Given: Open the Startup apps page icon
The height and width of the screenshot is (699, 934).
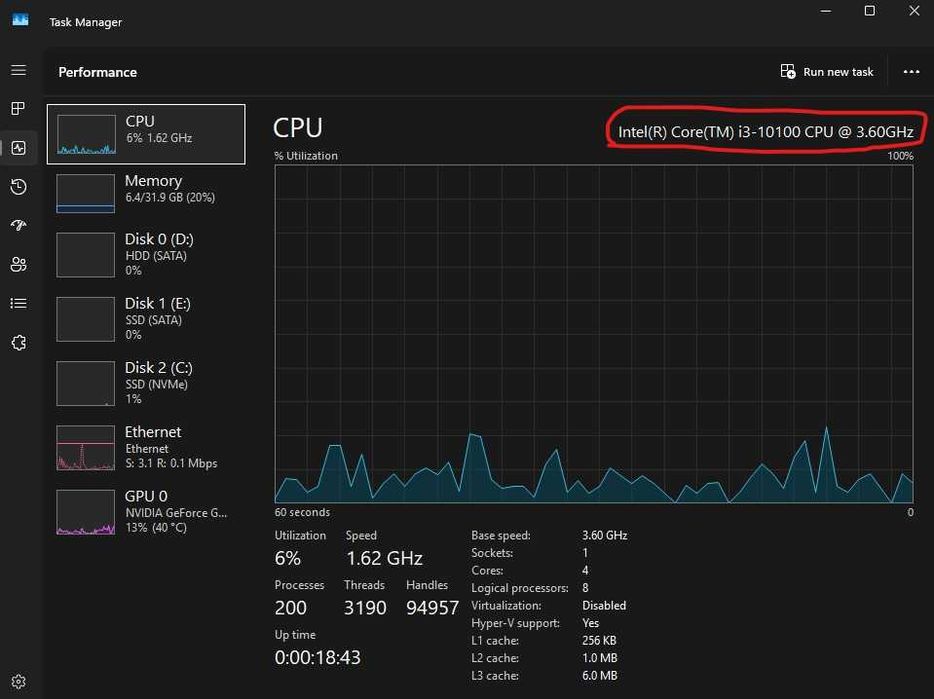Looking at the screenshot, I should click(18, 225).
